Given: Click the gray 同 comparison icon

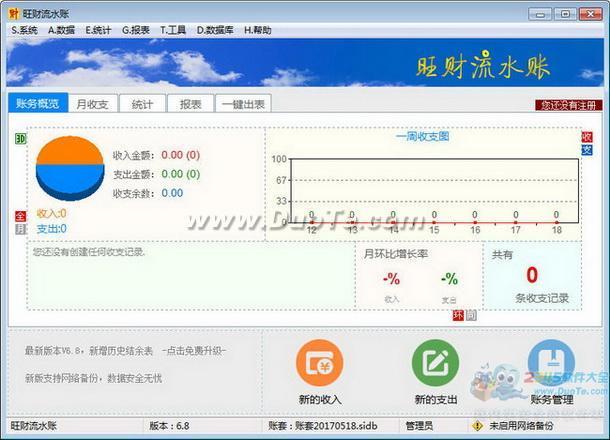Looking at the screenshot, I should click(471, 315).
